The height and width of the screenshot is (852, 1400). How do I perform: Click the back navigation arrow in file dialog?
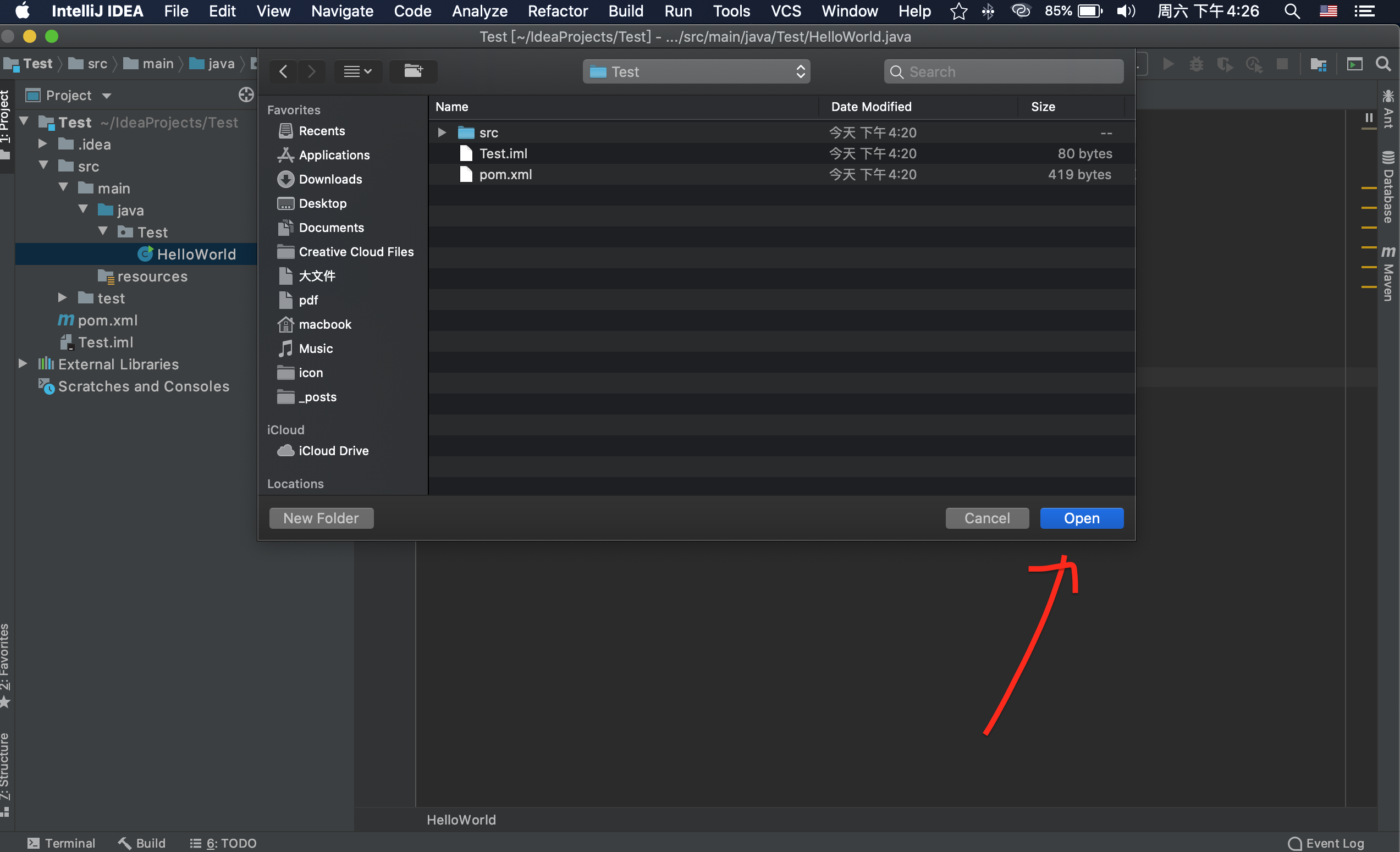284,71
